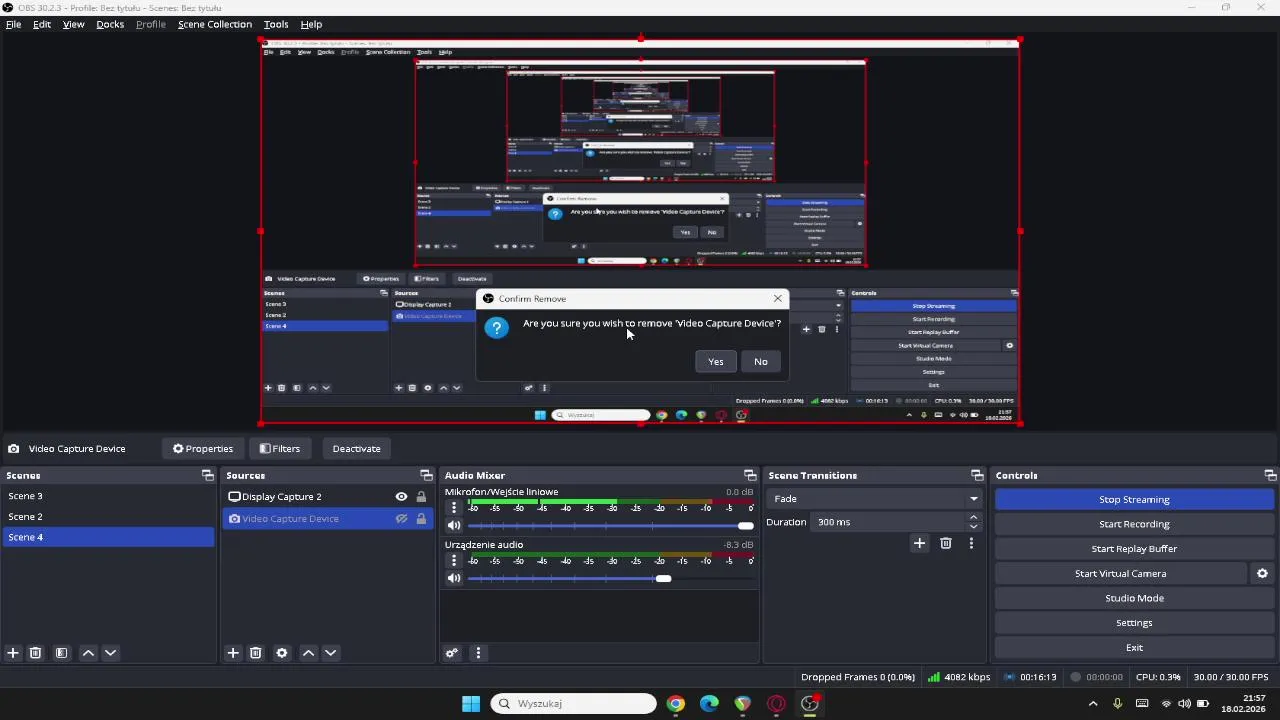Open Urządzenie audio channel options menu
Screen dimensions: 1280x720
[x=454, y=560]
